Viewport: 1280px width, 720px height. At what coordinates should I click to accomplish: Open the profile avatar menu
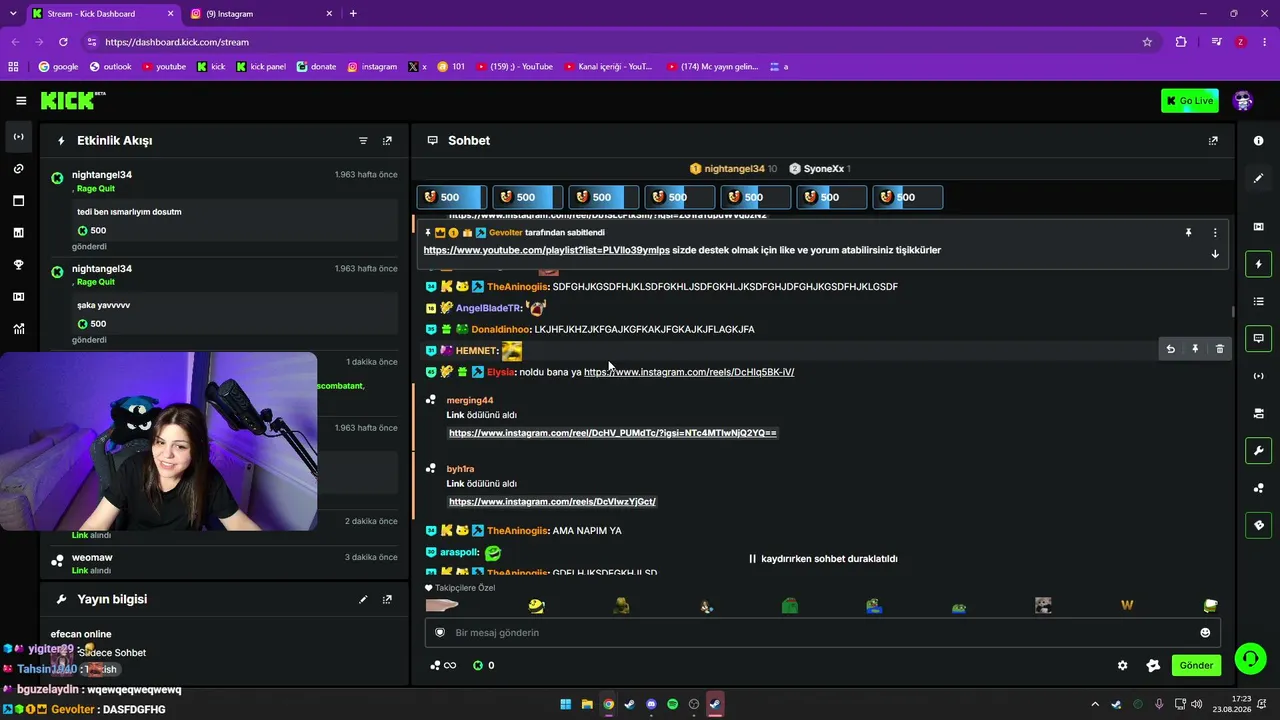tap(1243, 100)
